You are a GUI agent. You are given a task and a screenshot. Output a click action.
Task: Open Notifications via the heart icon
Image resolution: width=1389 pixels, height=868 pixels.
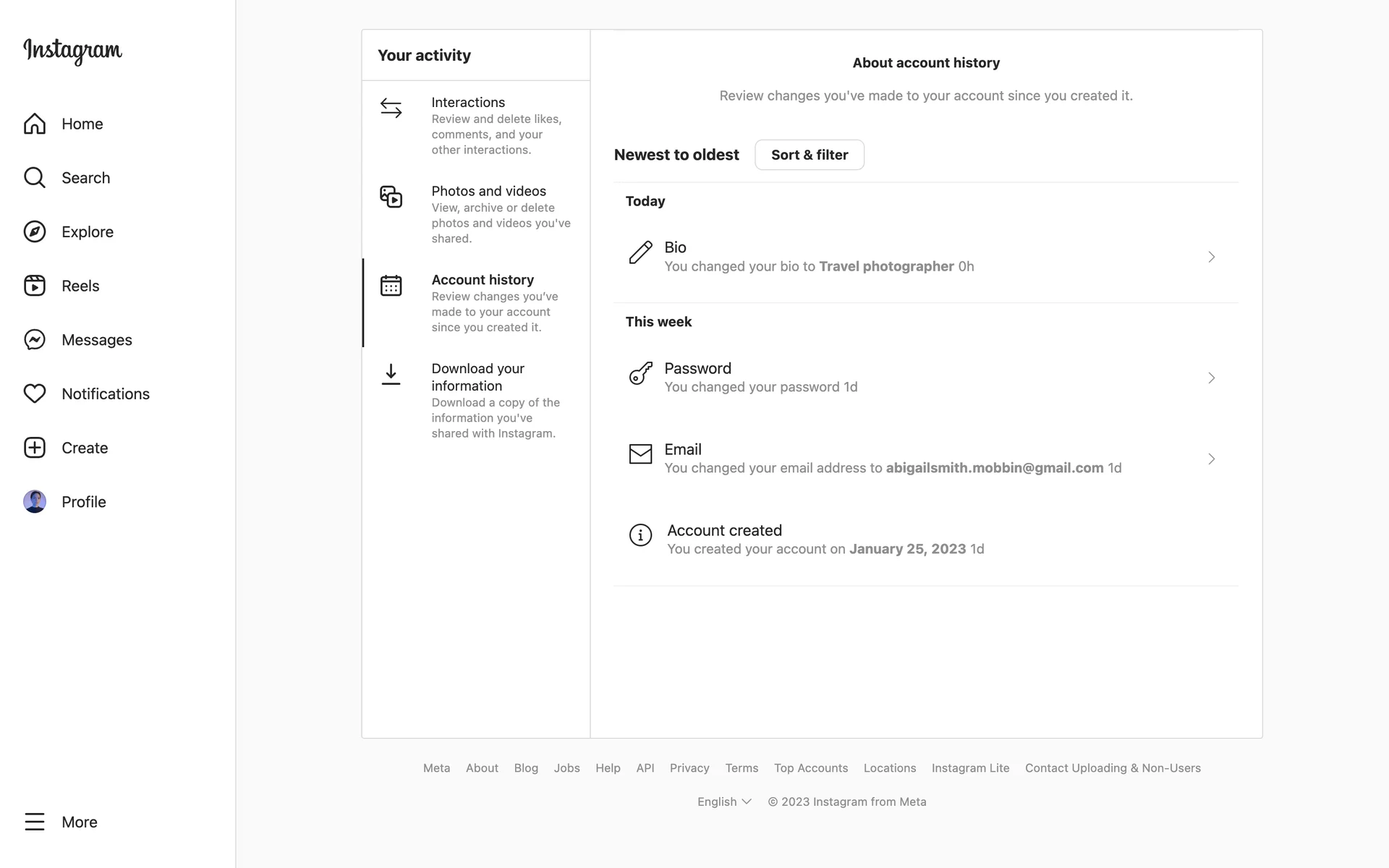(x=35, y=393)
